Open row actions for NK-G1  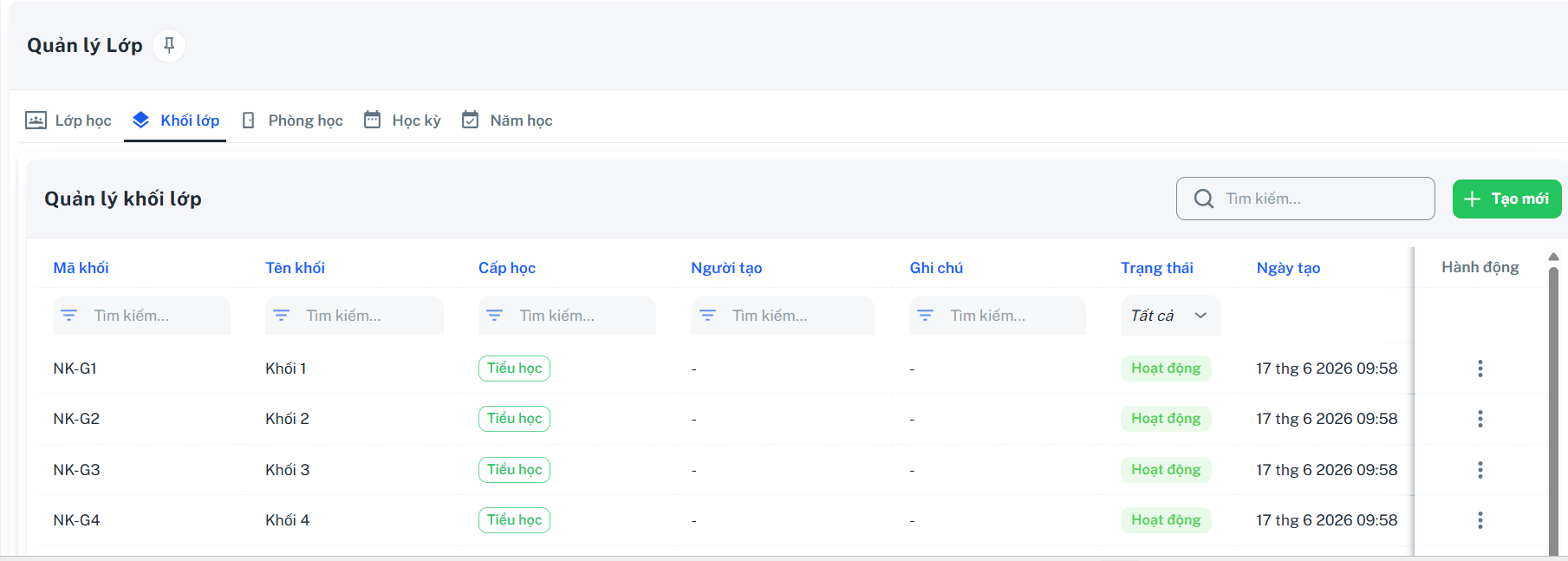(1480, 369)
